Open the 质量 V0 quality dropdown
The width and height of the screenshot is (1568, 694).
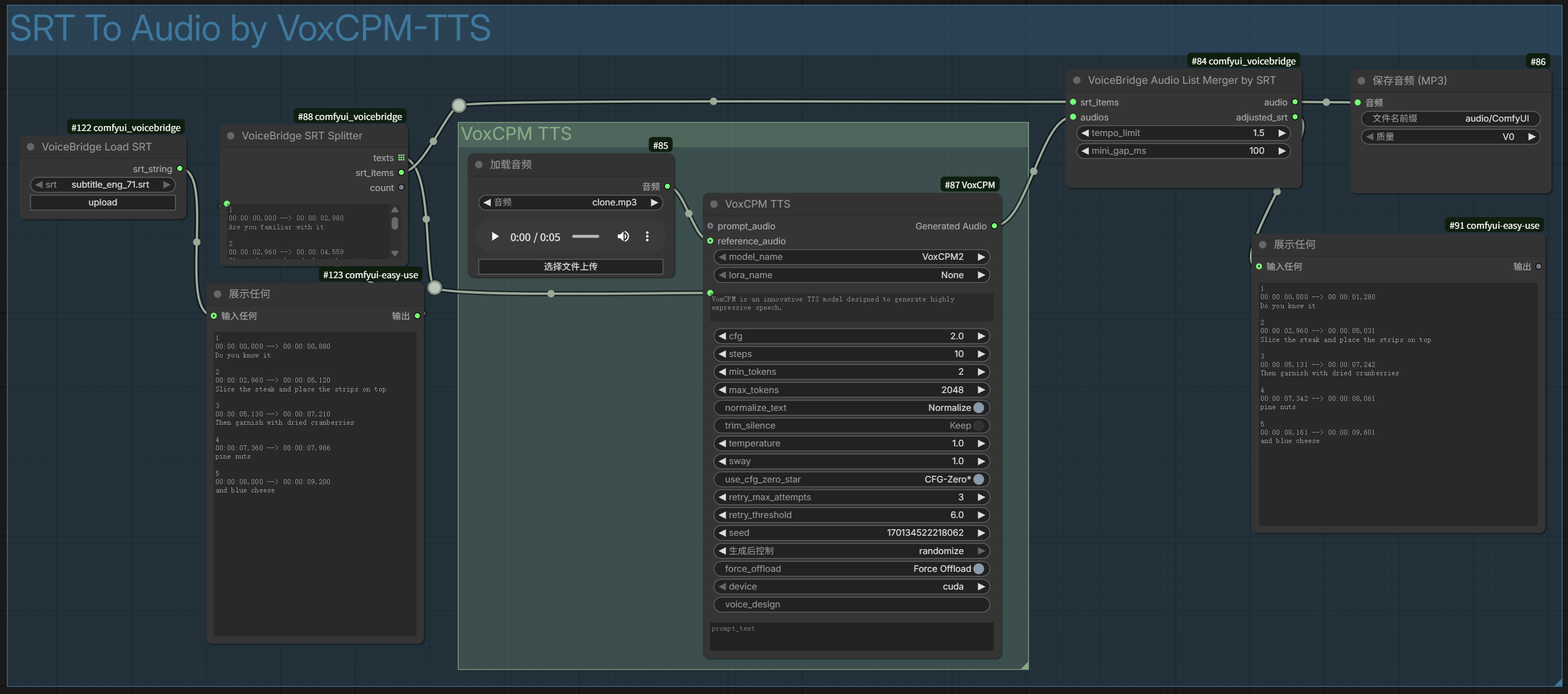pos(1450,137)
